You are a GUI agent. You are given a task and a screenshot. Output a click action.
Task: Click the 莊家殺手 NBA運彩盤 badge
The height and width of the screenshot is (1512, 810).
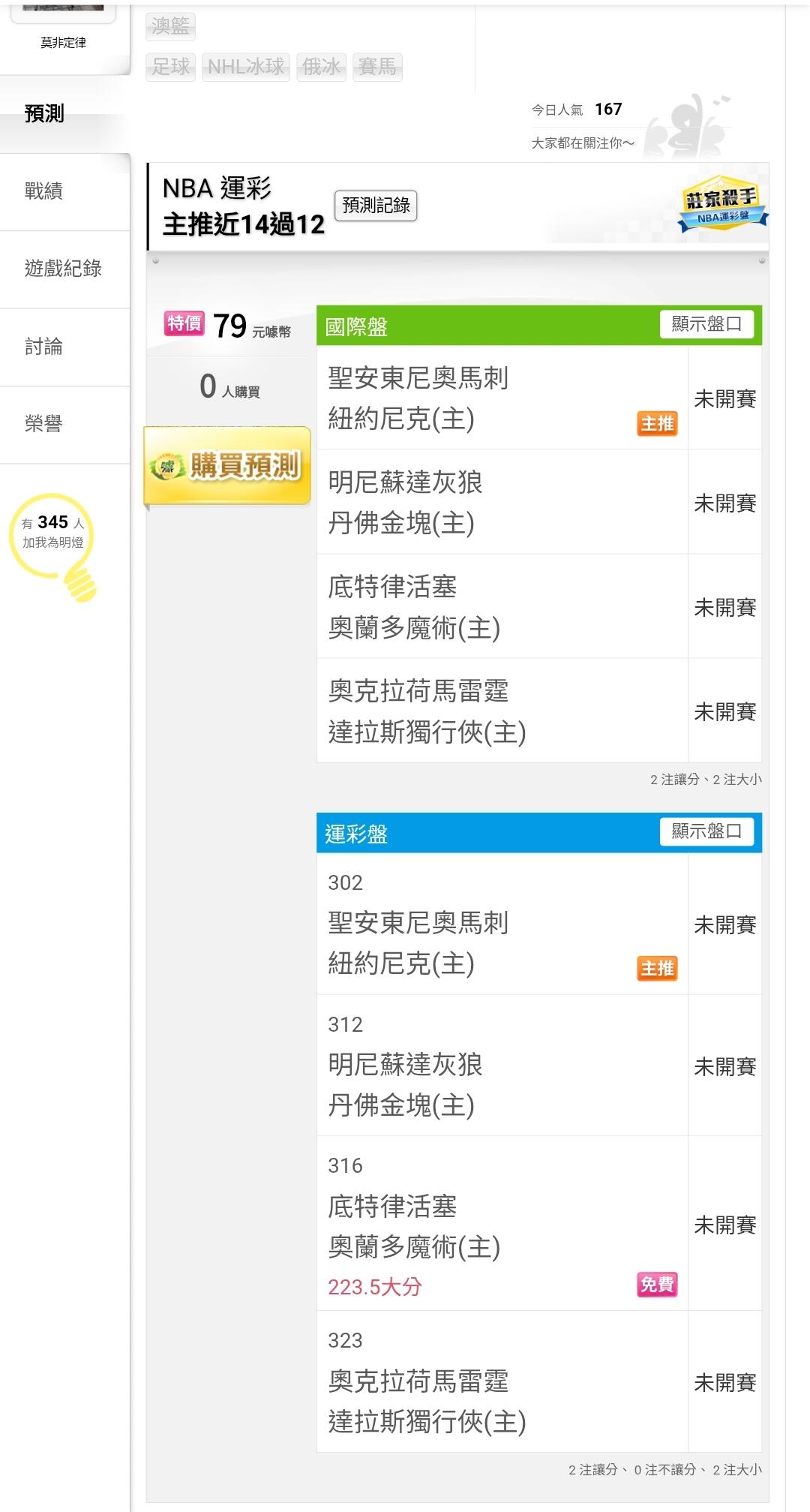tap(721, 204)
